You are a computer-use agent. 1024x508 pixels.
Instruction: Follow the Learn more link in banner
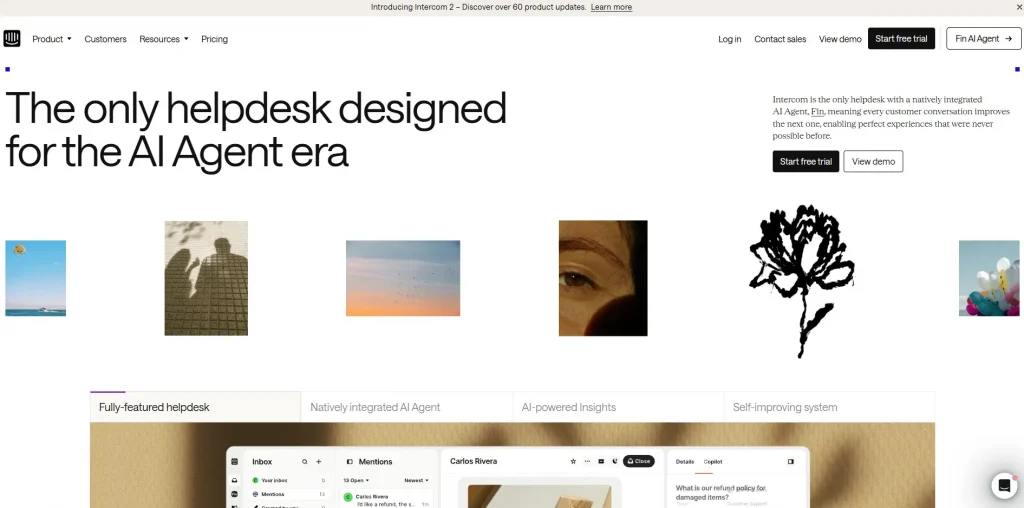(611, 7)
